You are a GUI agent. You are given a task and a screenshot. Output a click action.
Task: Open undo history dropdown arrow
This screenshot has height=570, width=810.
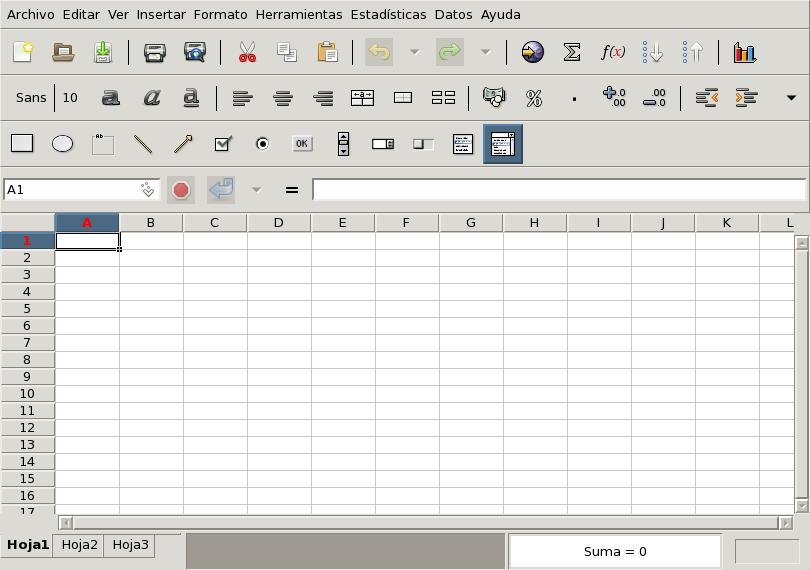pyautogui.click(x=414, y=52)
